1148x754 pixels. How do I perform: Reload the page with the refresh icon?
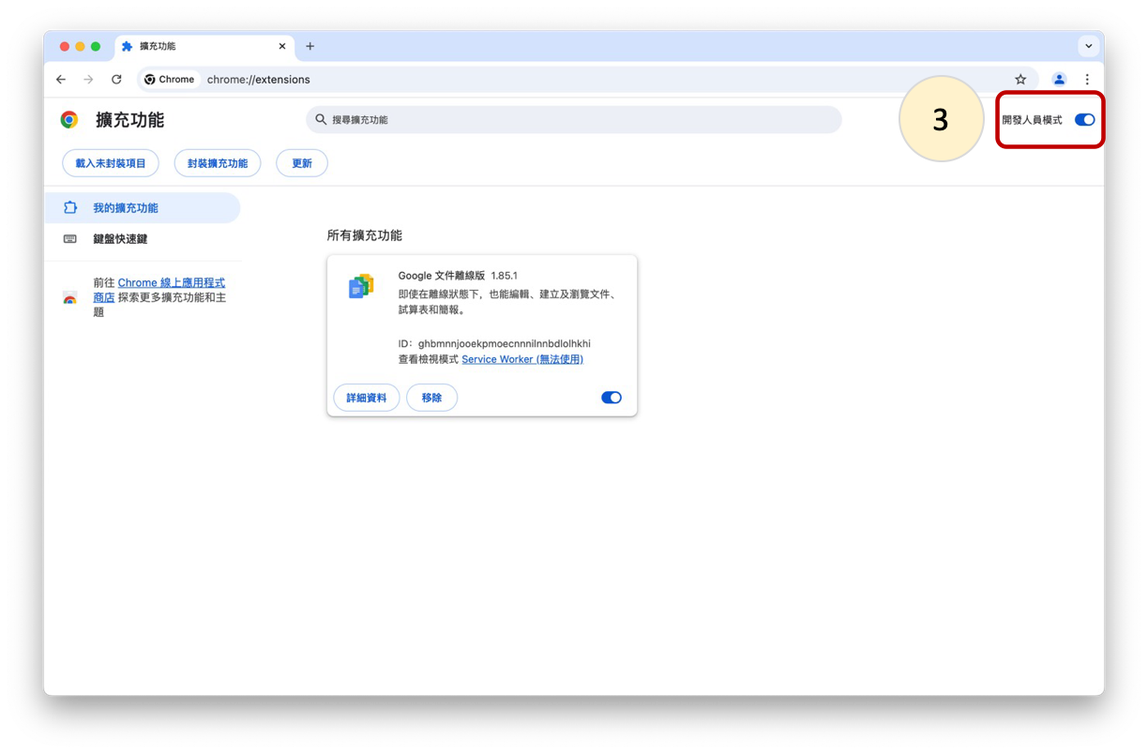[116, 79]
